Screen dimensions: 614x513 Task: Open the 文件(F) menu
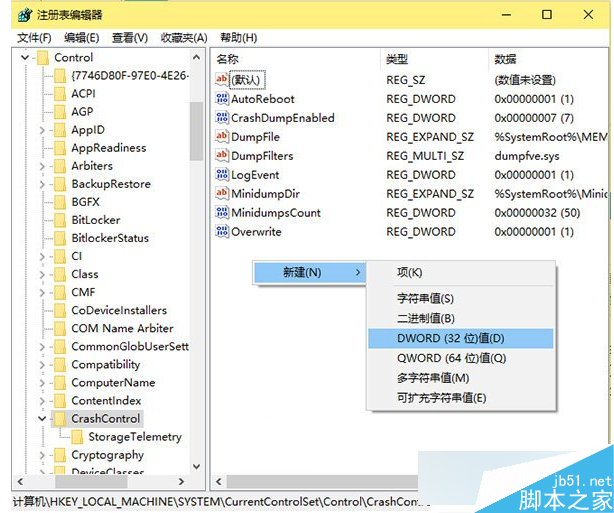click(34, 38)
